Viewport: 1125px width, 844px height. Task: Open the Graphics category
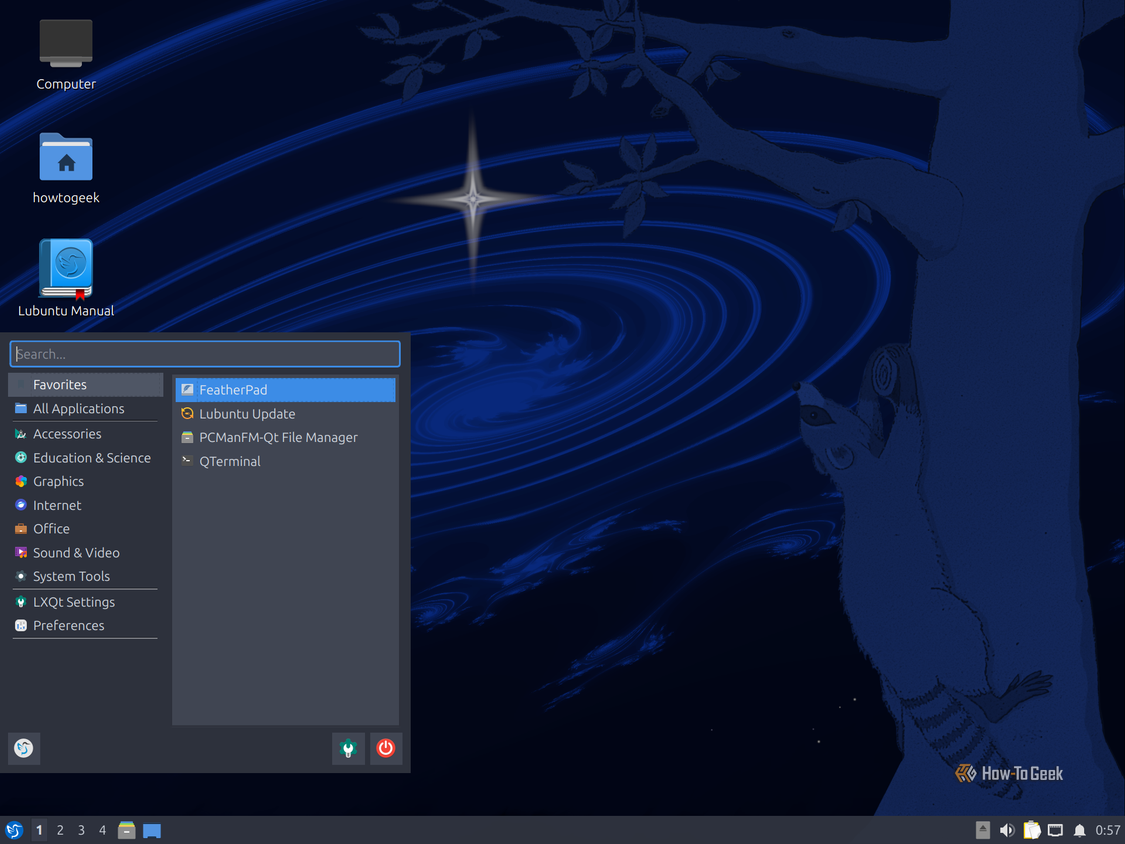tap(85, 482)
